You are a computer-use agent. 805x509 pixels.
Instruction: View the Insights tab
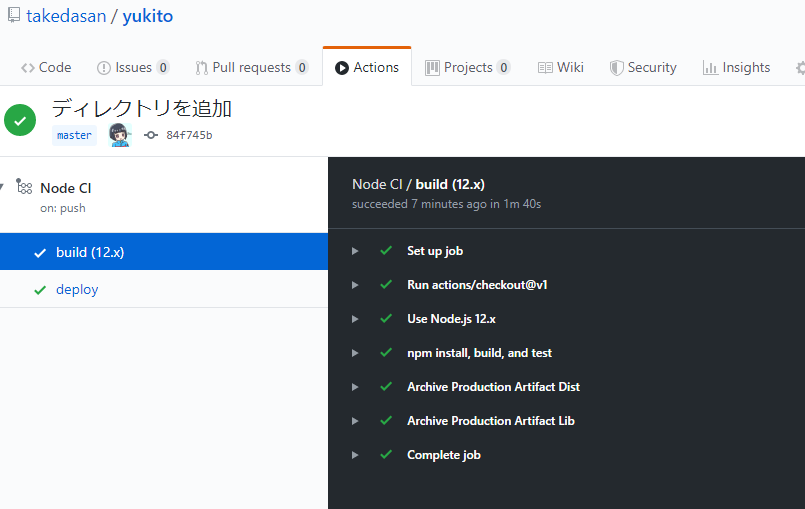coord(736,67)
